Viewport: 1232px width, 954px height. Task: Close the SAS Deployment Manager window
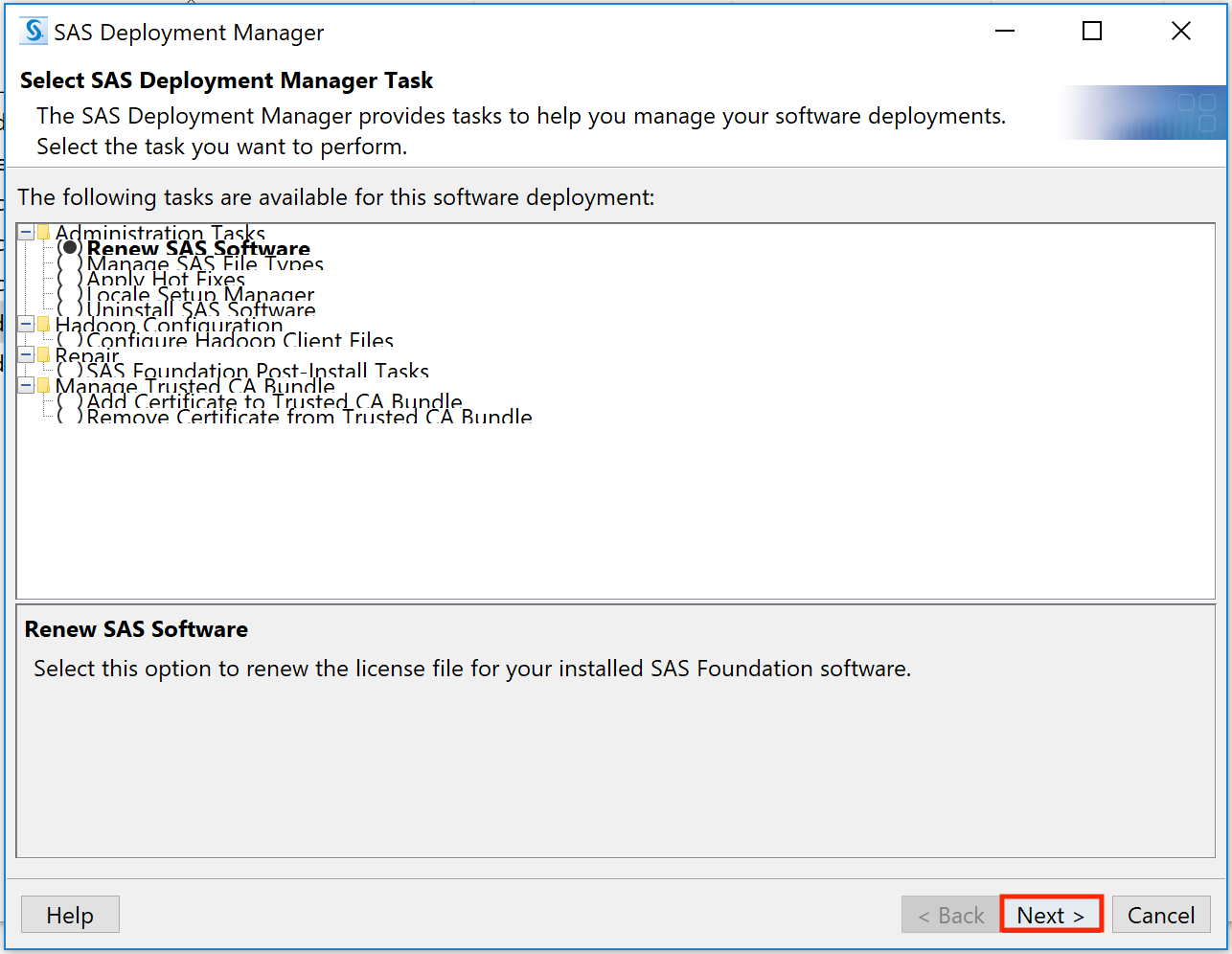(x=1181, y=32)
